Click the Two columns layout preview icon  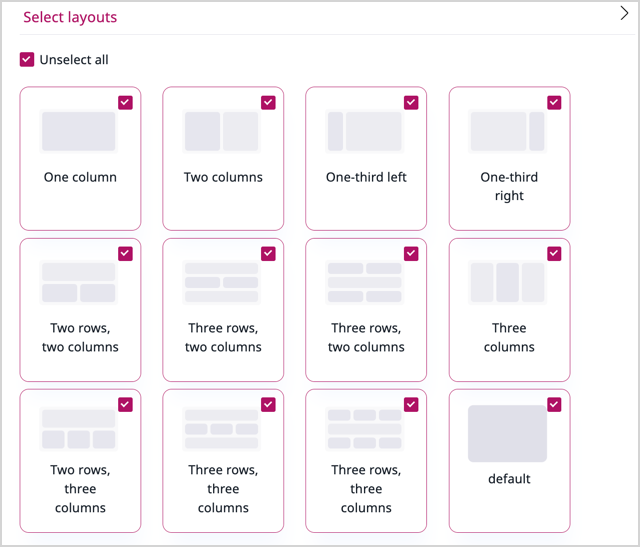(x=222, y=131)
